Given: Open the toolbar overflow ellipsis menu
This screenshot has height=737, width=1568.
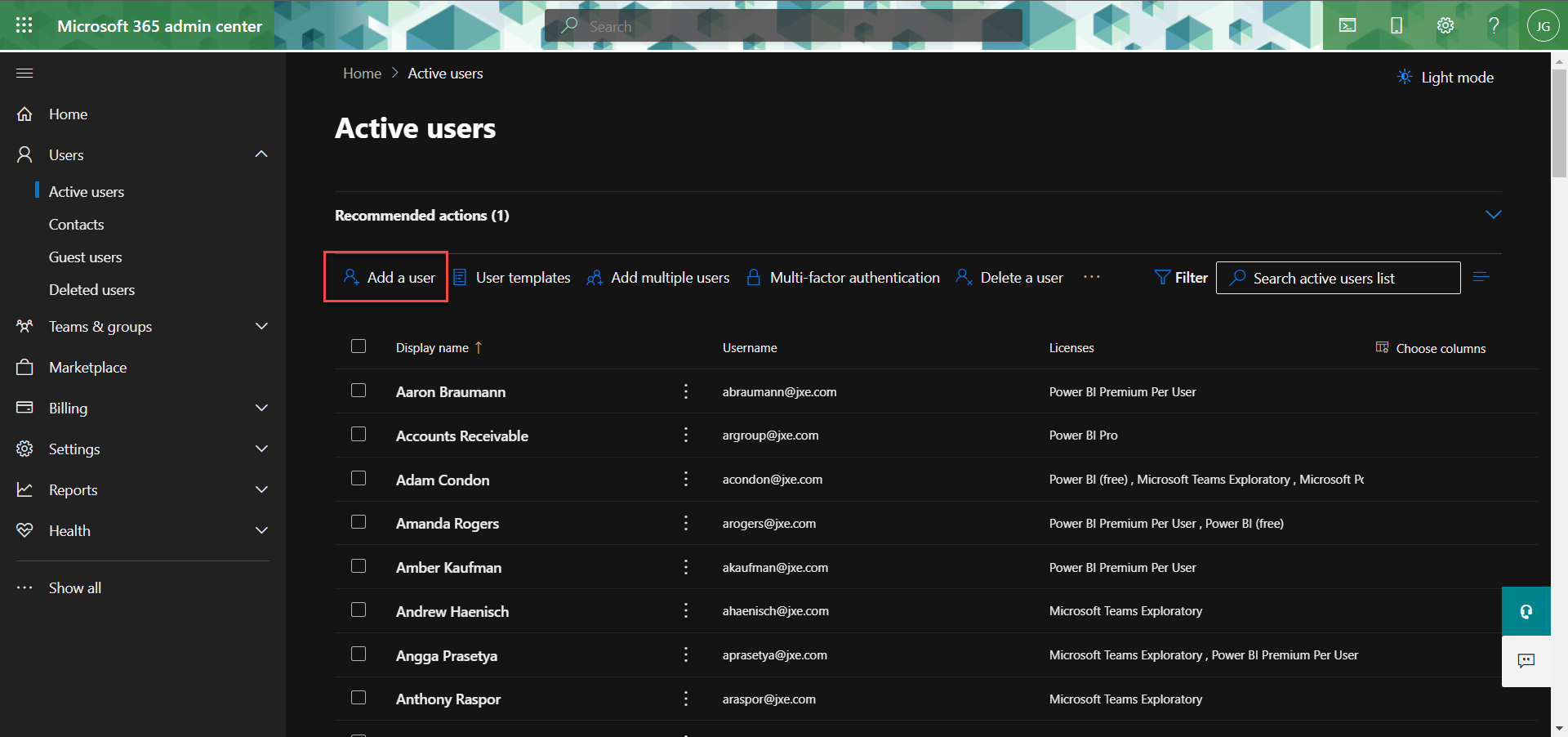Looking at the screenshot, I should tap(1092, 277).
